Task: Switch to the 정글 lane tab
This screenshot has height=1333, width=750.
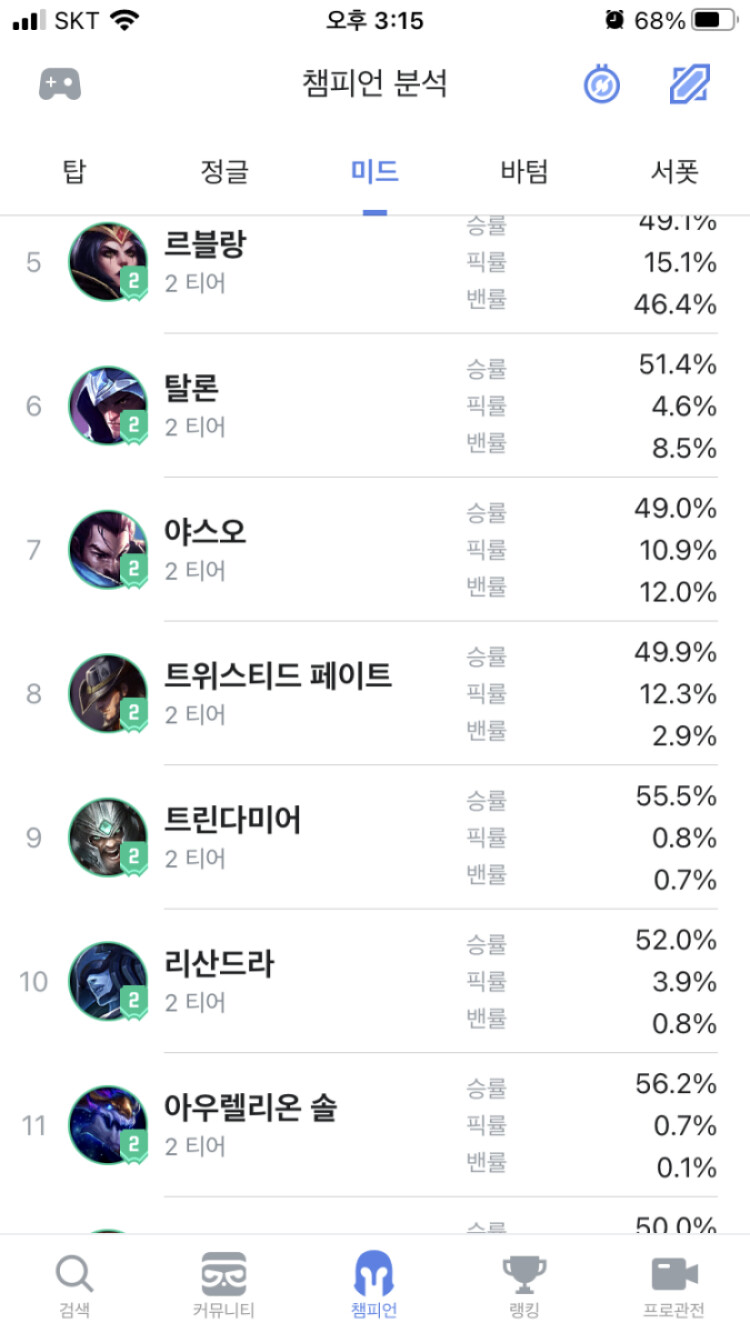Action: [x=224, y=172]
